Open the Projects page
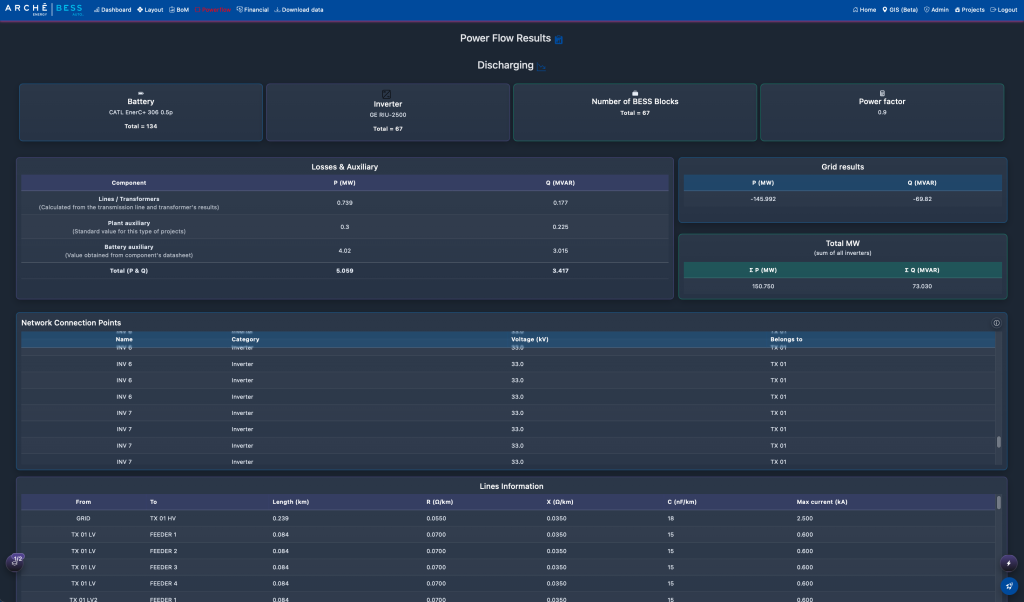 tap(970, 9)
